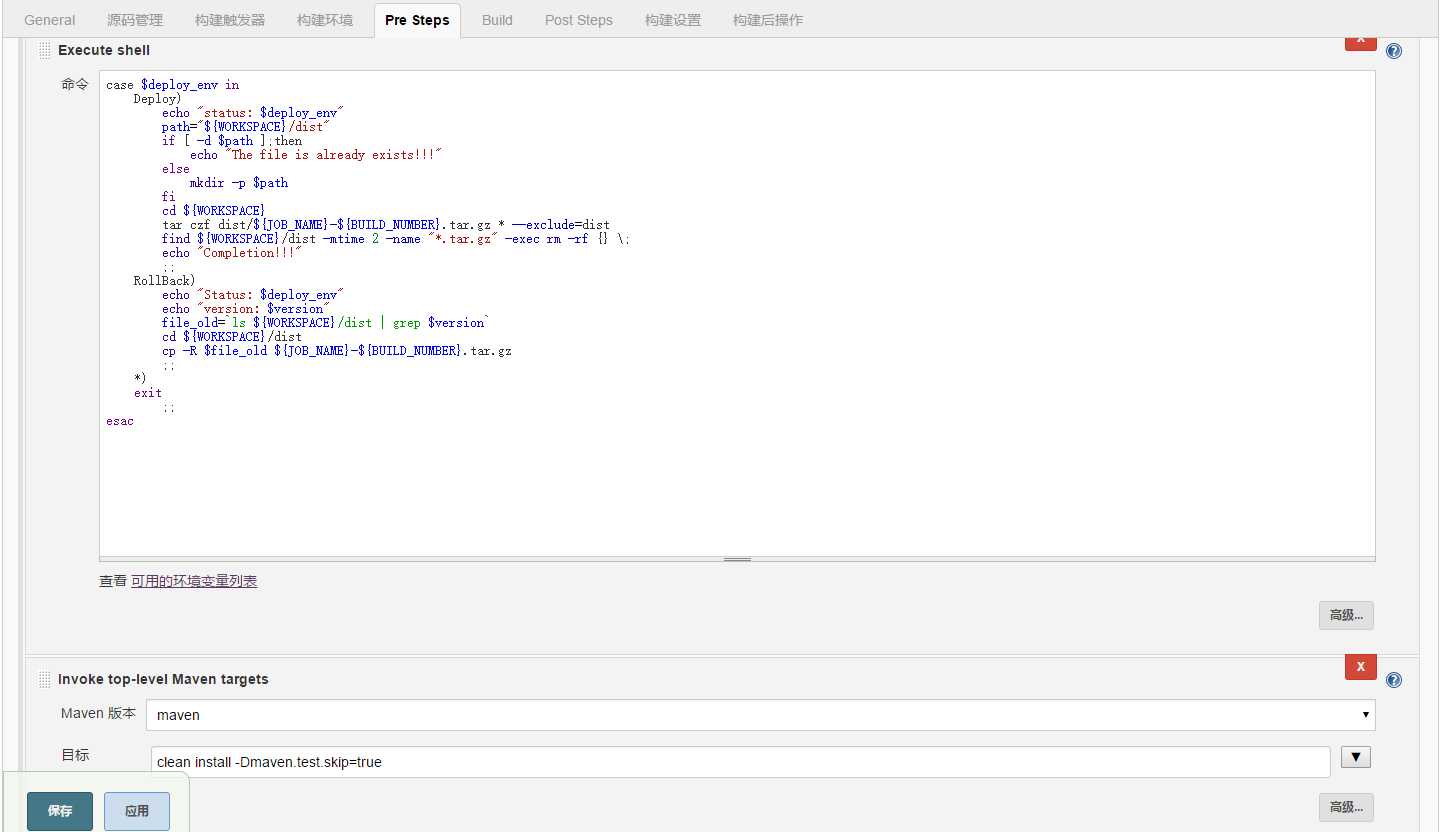Expand the 目标 field with arrow button
Image resolution: width=1443 pixels, height=832 pixels.
click(x=1355, y=757)
